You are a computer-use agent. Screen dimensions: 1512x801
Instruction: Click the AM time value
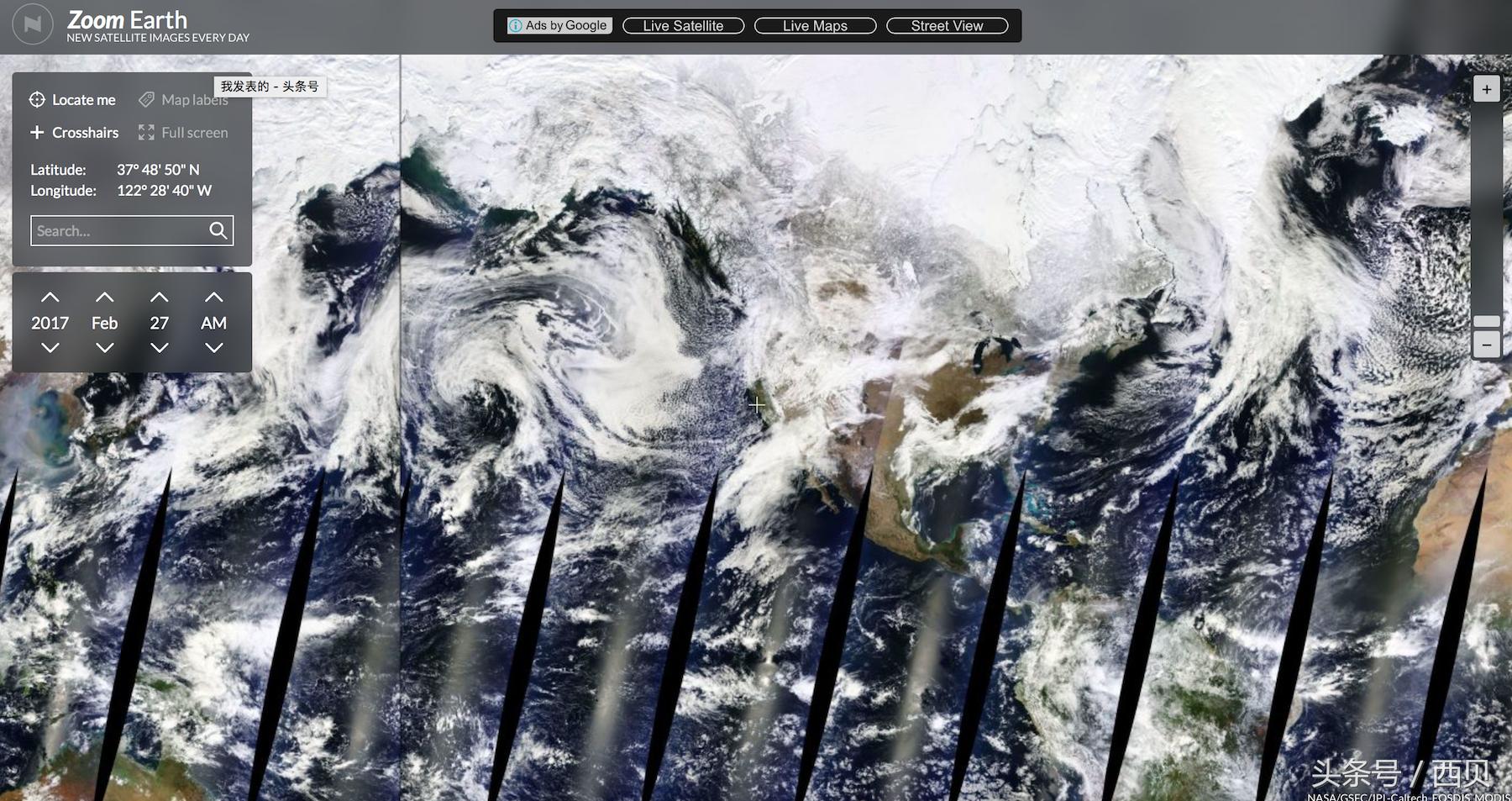click(214, 323)
